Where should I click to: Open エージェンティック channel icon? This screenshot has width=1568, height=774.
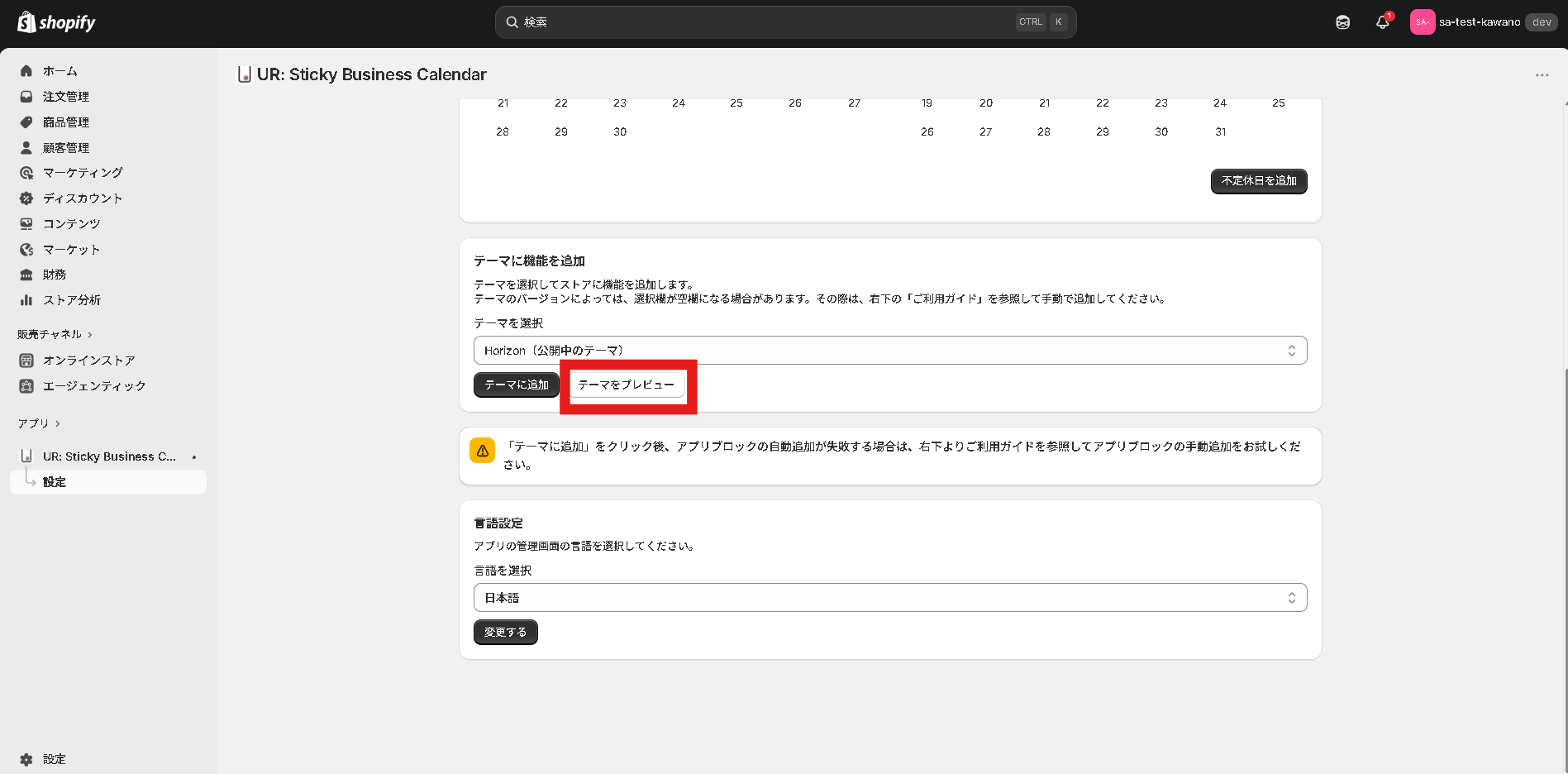[26, 386]
